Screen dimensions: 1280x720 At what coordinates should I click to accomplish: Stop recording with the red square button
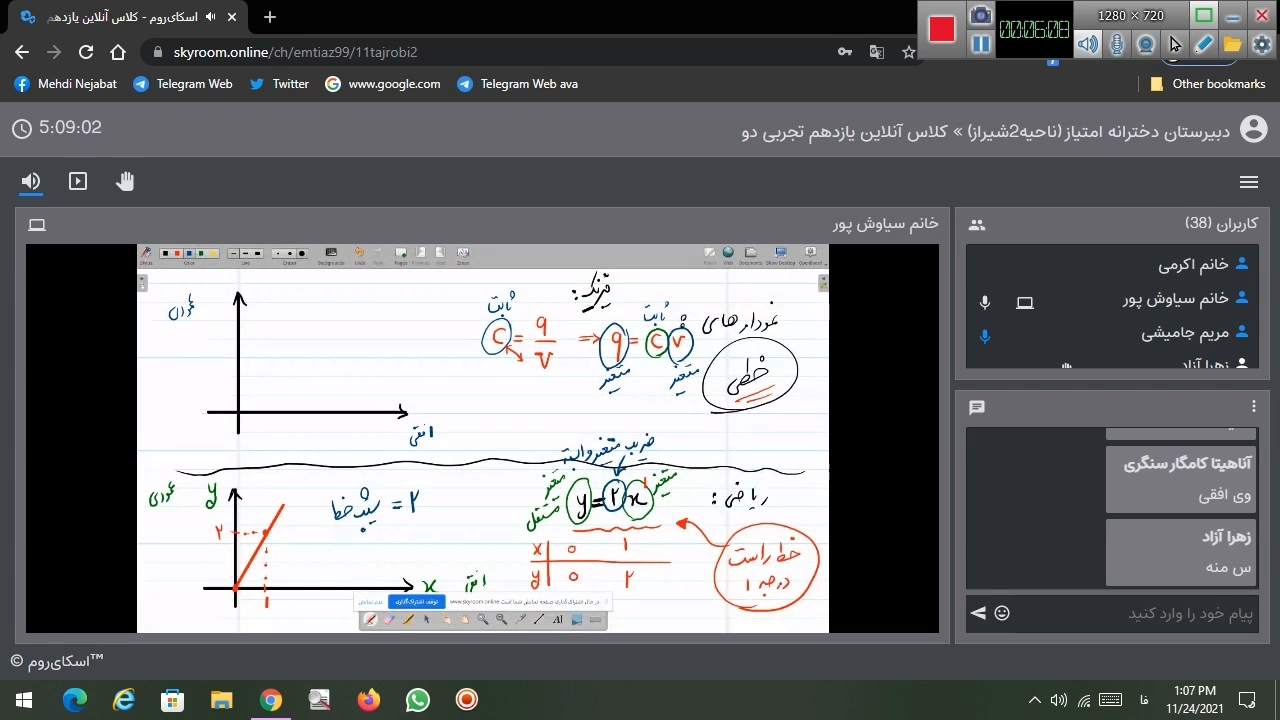[x=942, y=29]
